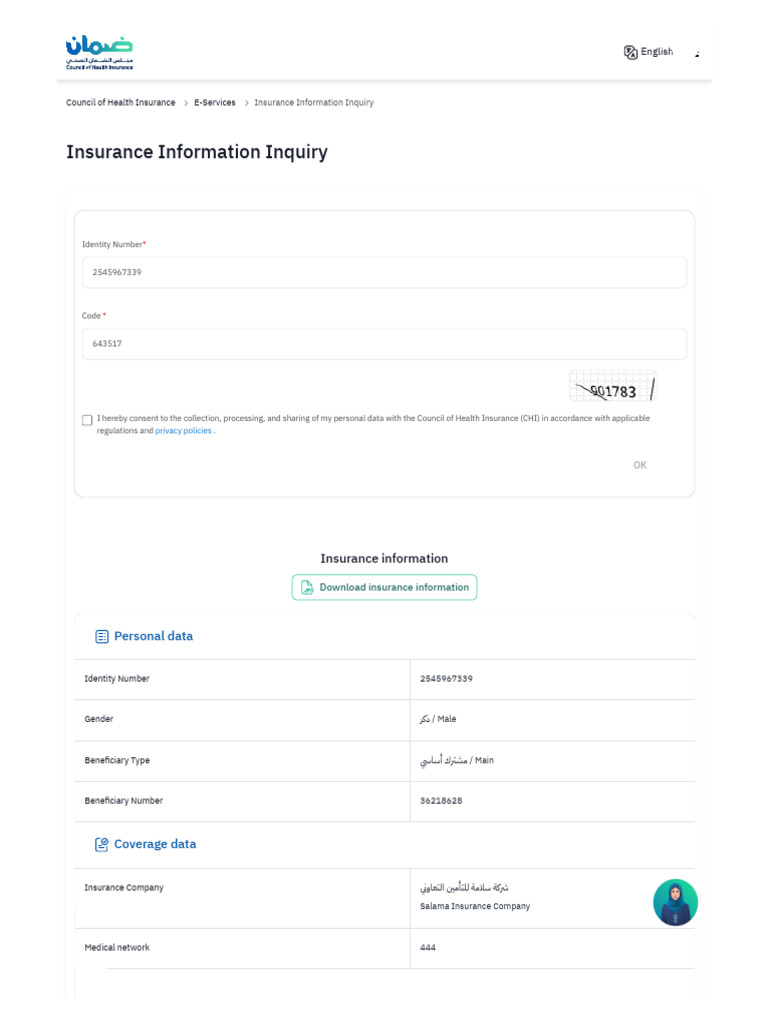The width and height of the screenshot is (768, 1024).
Task: Switch language using the English label
Action: tap(657, 52)
